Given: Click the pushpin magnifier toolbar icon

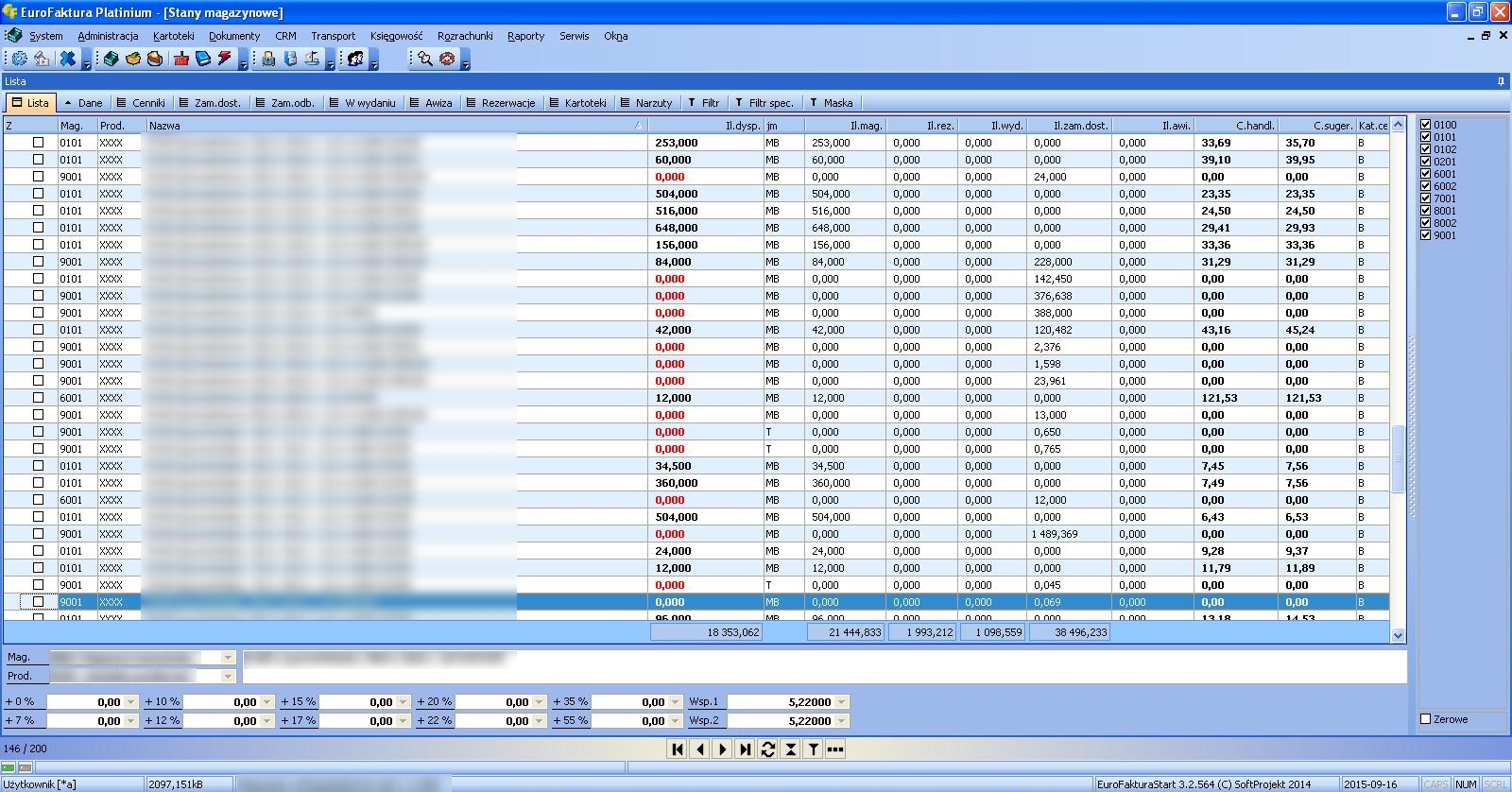Looking at the screenshot, I should point(425,59).
